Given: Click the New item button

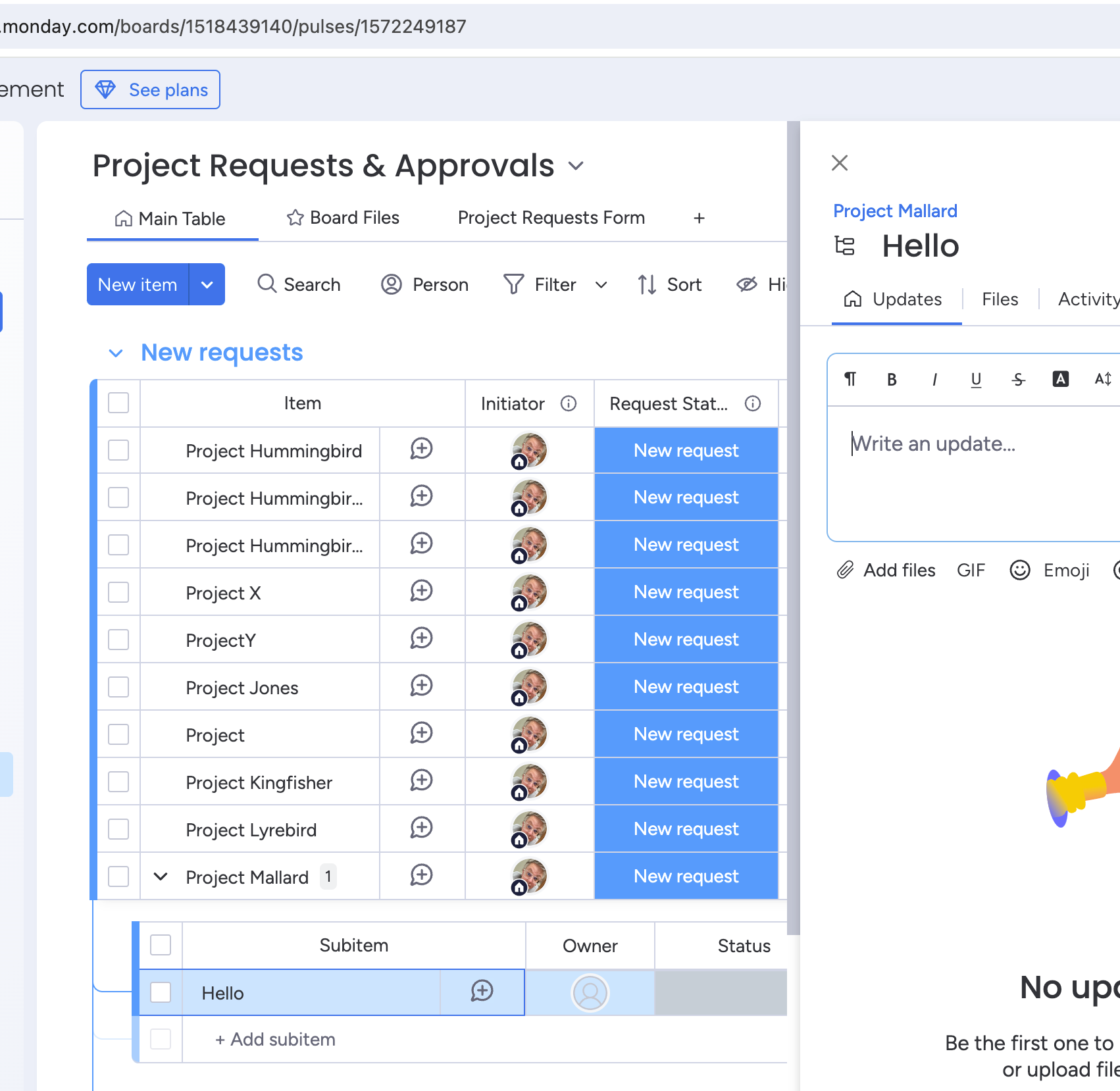Looking at the screenshot, I should (138, 284).
